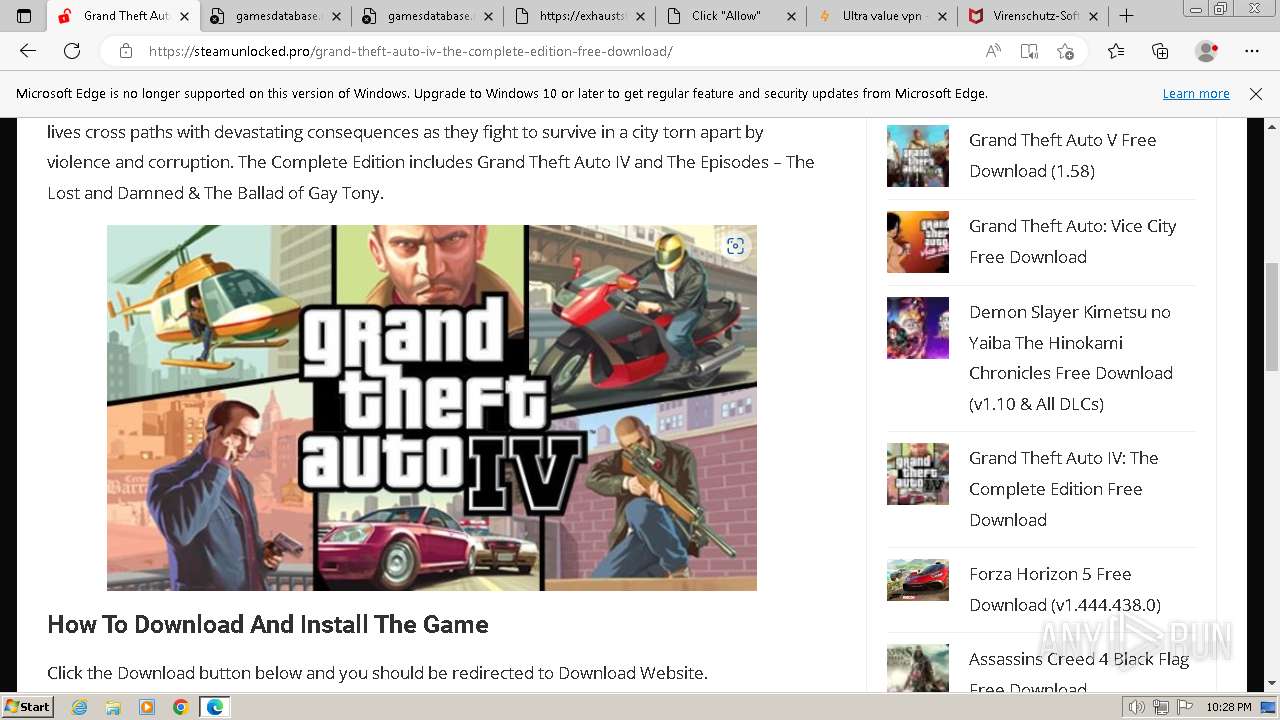Close the Click "Allow" tab

click(x=791, y=16)
